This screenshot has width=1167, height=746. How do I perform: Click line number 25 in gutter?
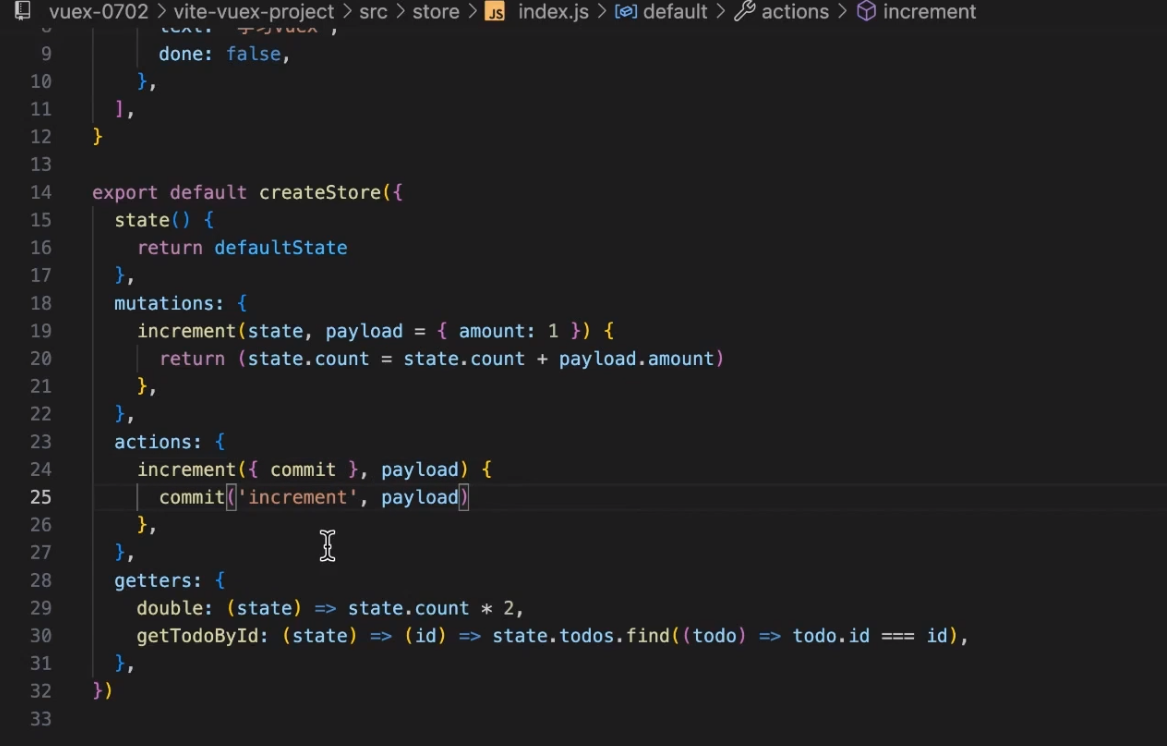pyautogui.click(x=41, y=497)
